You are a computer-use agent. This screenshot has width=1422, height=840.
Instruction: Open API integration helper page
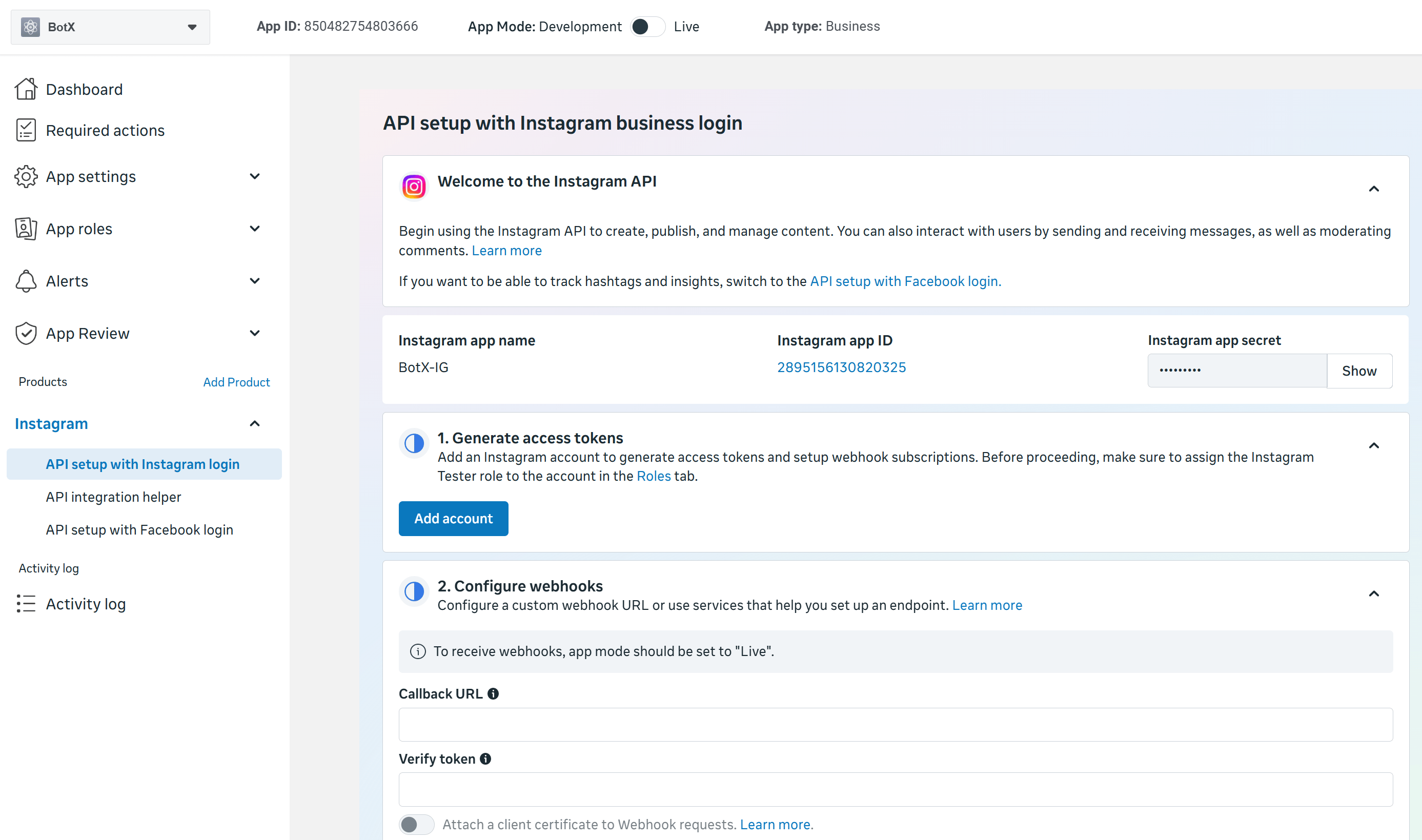point(113,497)
